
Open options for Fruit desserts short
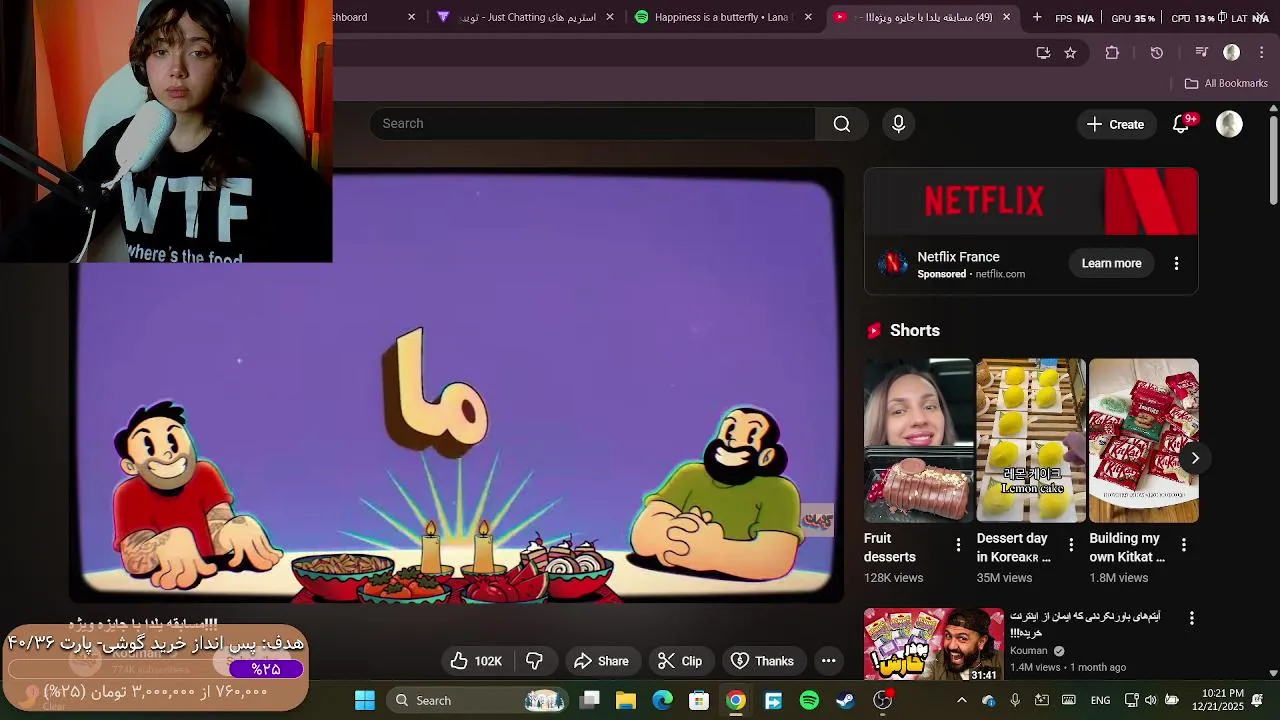pyautogui.click(x=958, y=545)
